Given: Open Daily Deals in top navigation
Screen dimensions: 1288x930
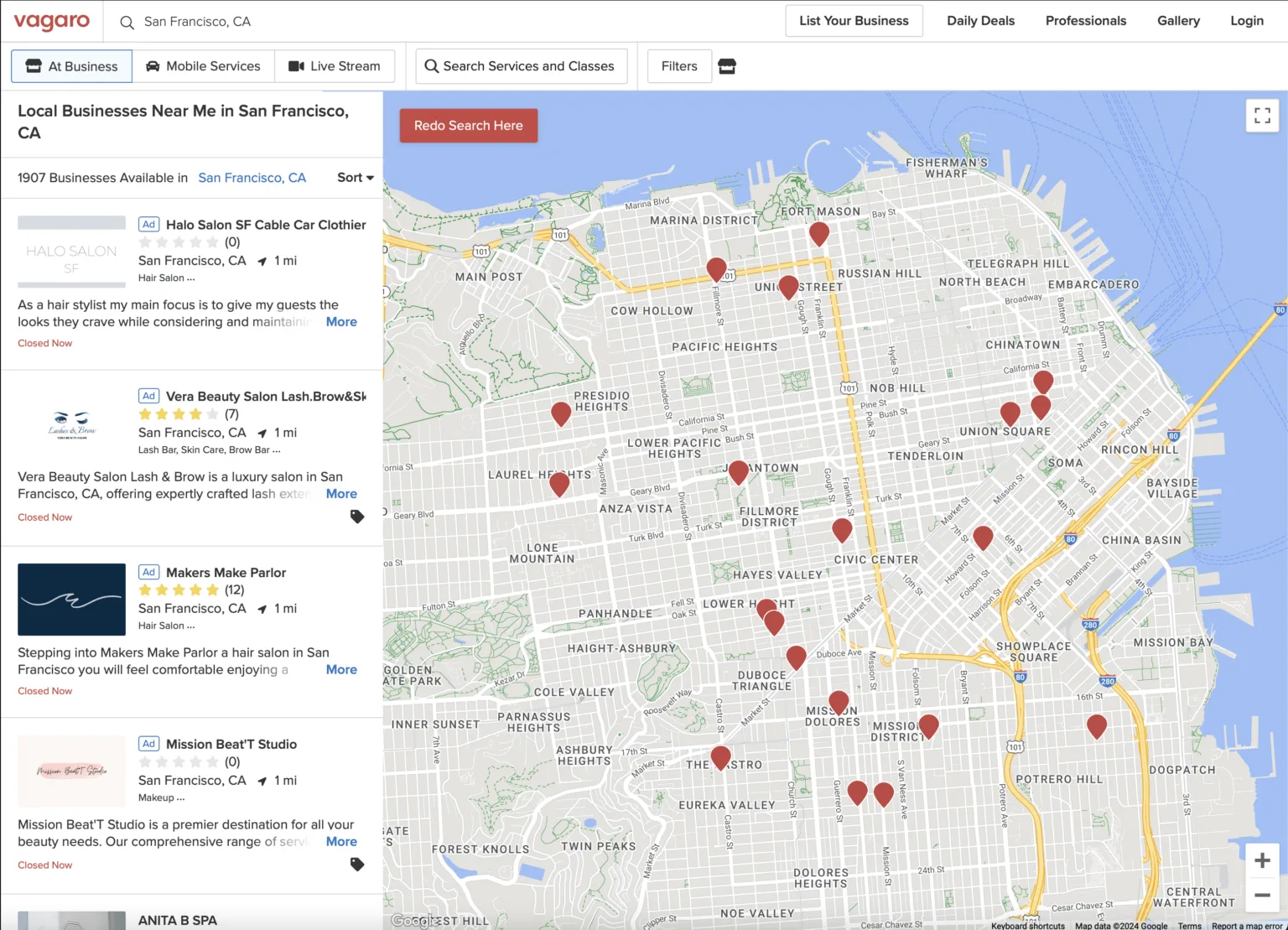Looking at the screenshot, I should point(980,21).
